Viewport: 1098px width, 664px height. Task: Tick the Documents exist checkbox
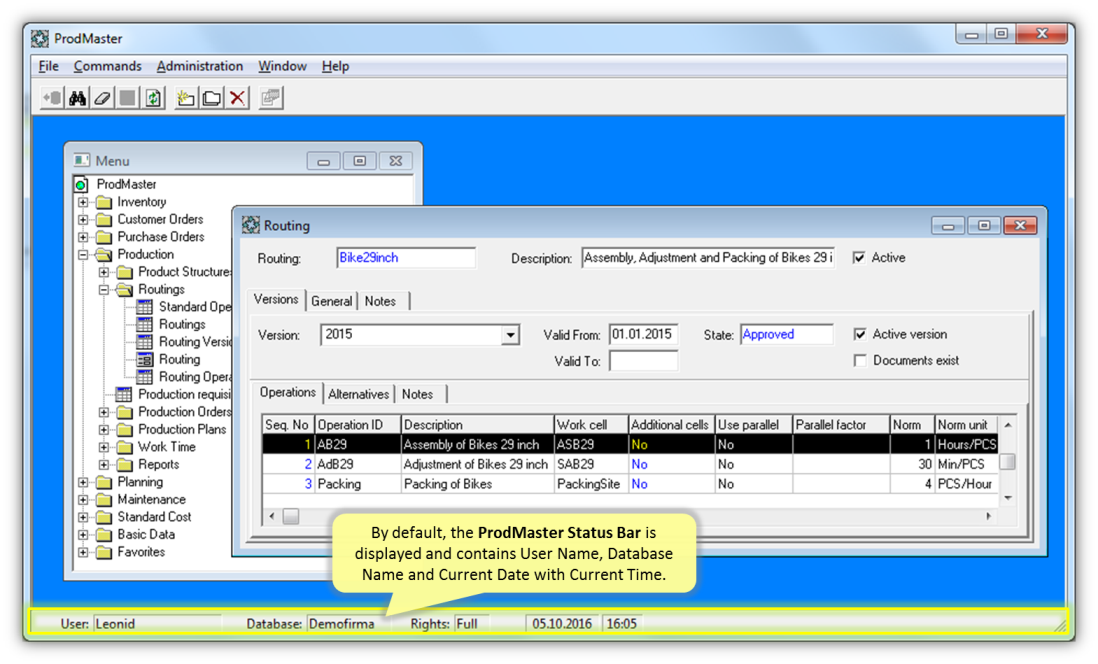pos(860,361)
